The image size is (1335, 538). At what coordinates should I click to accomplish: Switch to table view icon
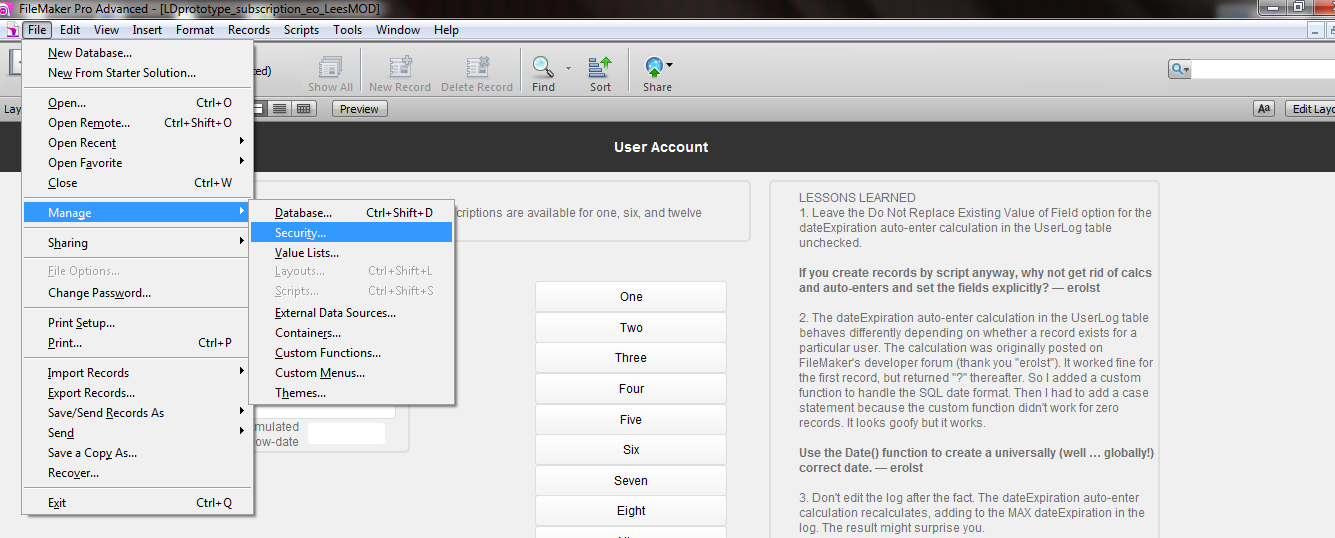point(303,109)
